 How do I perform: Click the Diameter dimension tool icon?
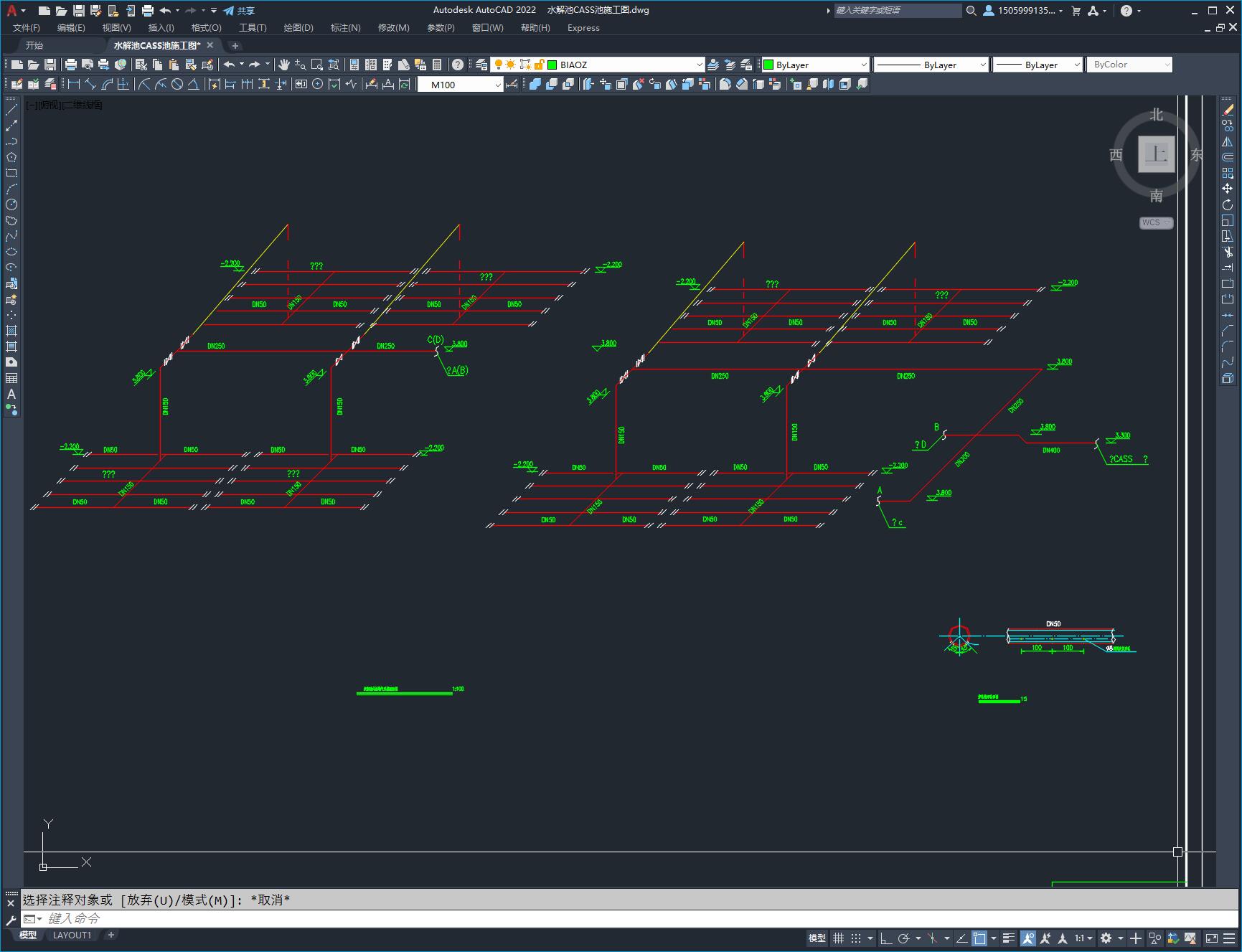point(177,85)
